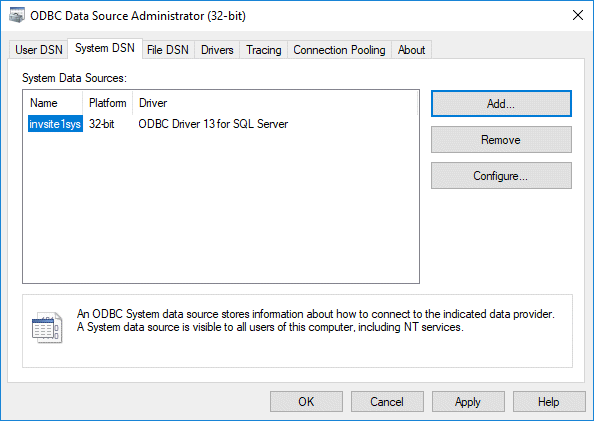Go to the Drivers tab
This screenshot has height=421, width=594.
[217, 50]
